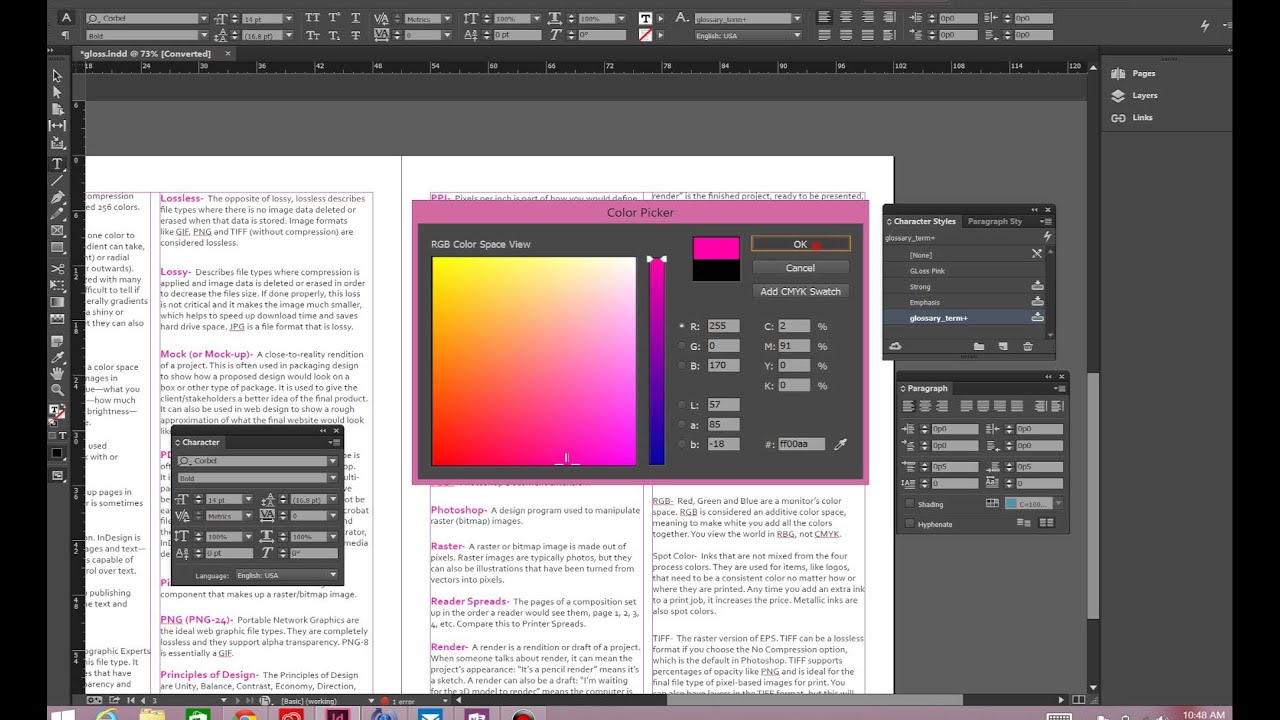Image resolution: width=1280 pixels, height=720 pixels.
Task: Clear overrides lightning icon in Character Styles
Action: click(1047, 237)
